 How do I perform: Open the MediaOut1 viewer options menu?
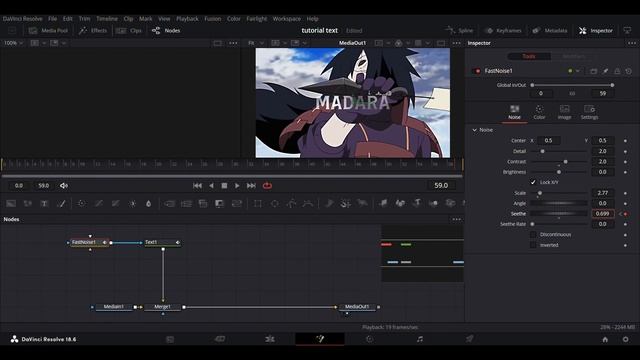(456, 43)
